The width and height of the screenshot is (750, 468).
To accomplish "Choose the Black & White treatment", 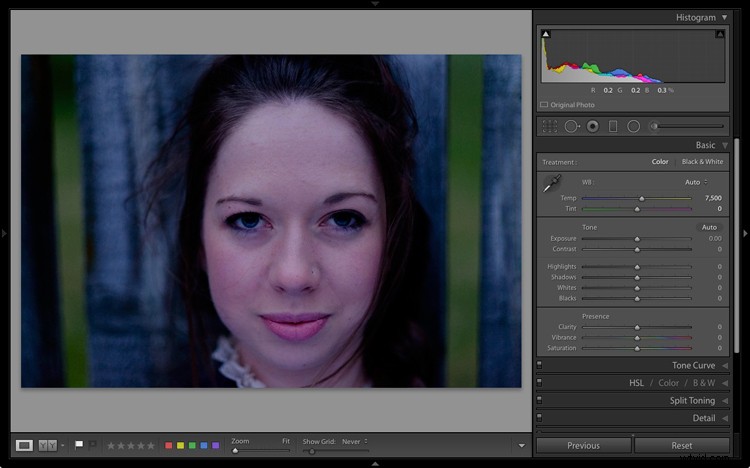I will 702,162.
